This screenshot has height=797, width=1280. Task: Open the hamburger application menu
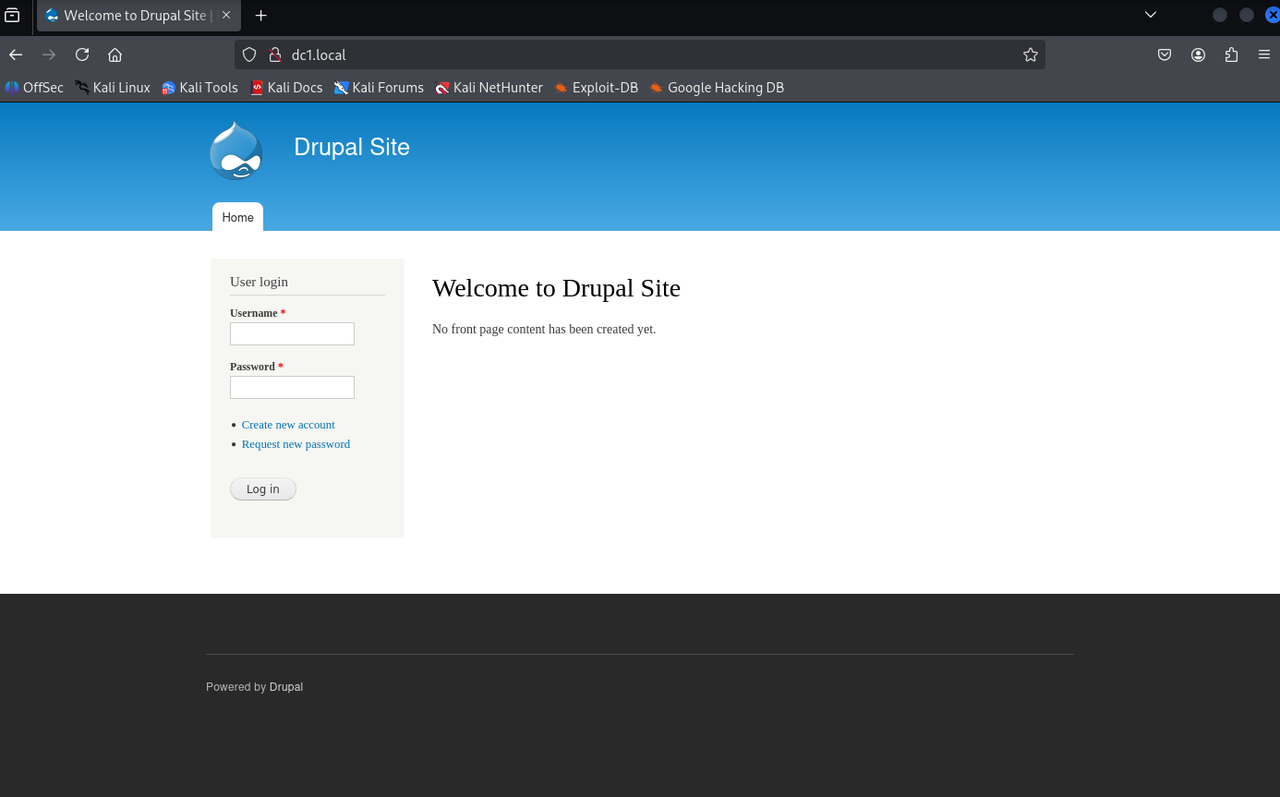tap(1264, 55)
